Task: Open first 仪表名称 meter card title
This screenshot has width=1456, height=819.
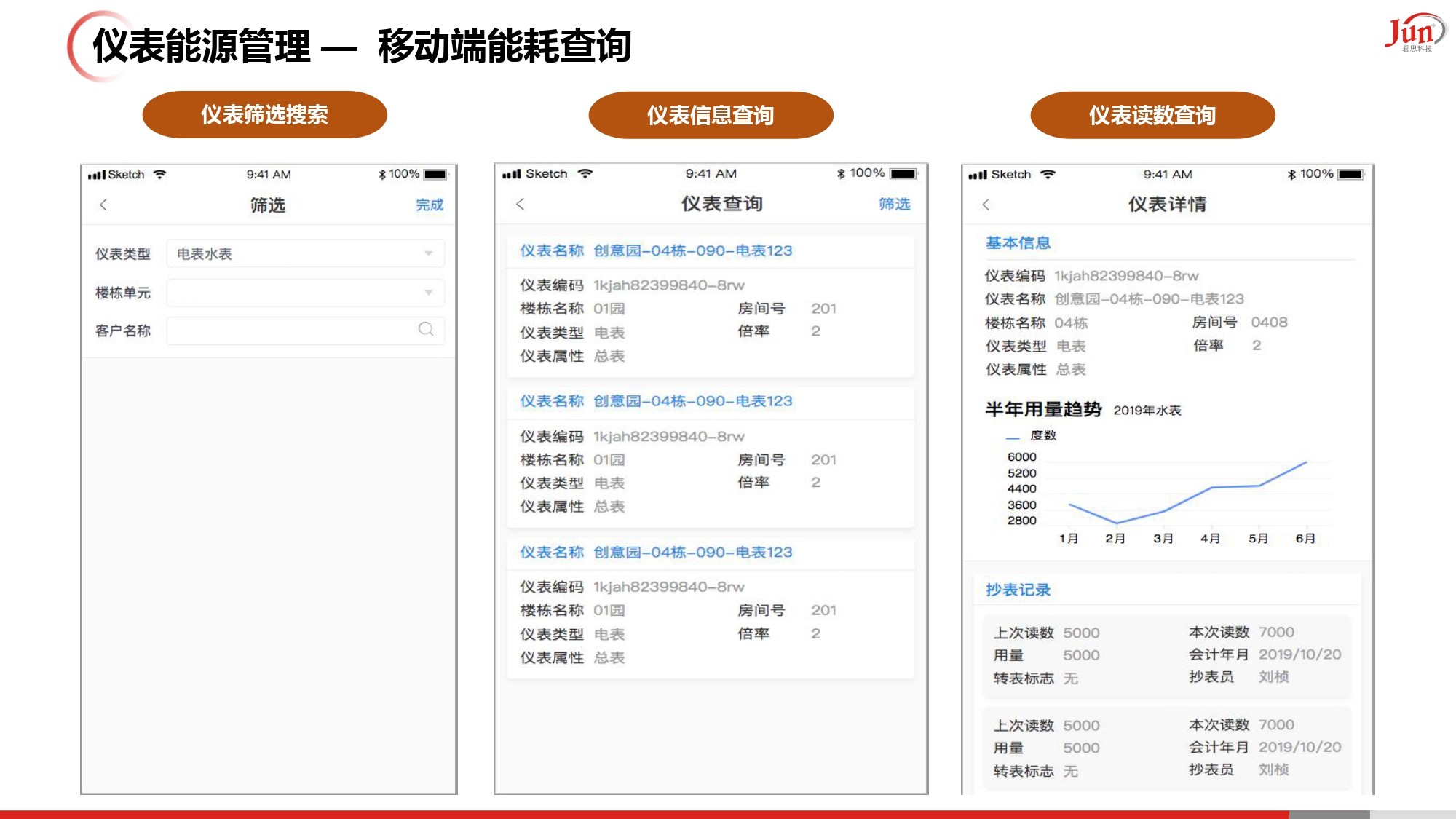Action: (655, 251)
